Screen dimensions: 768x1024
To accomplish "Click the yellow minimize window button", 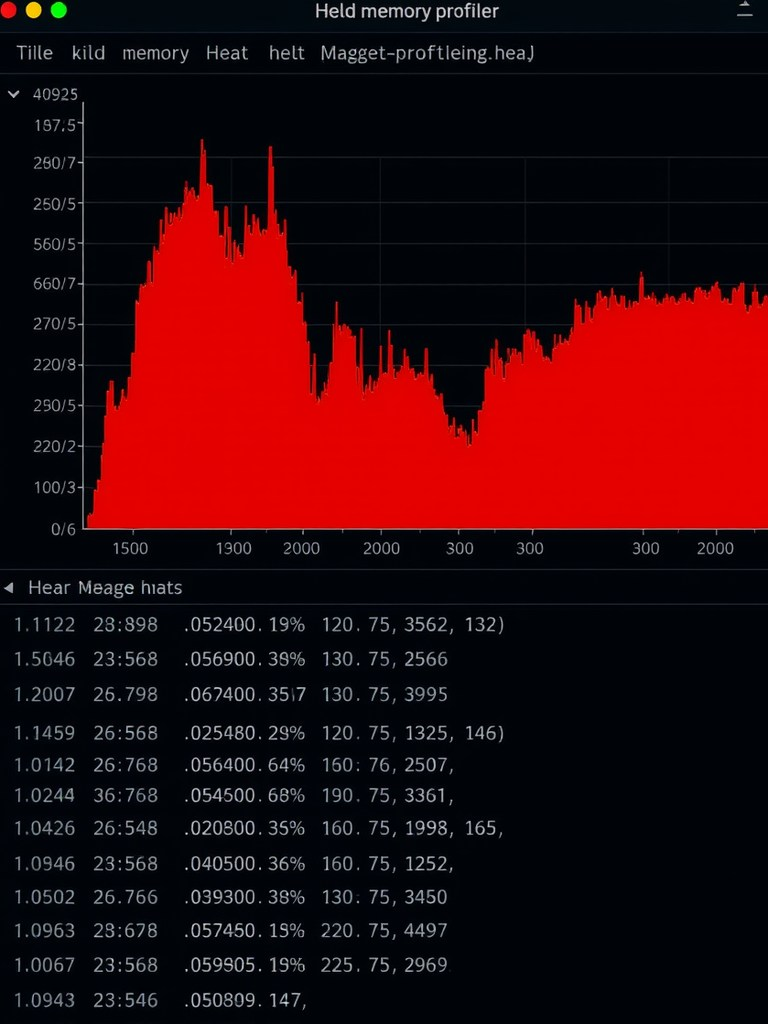I will click(33, 10).
